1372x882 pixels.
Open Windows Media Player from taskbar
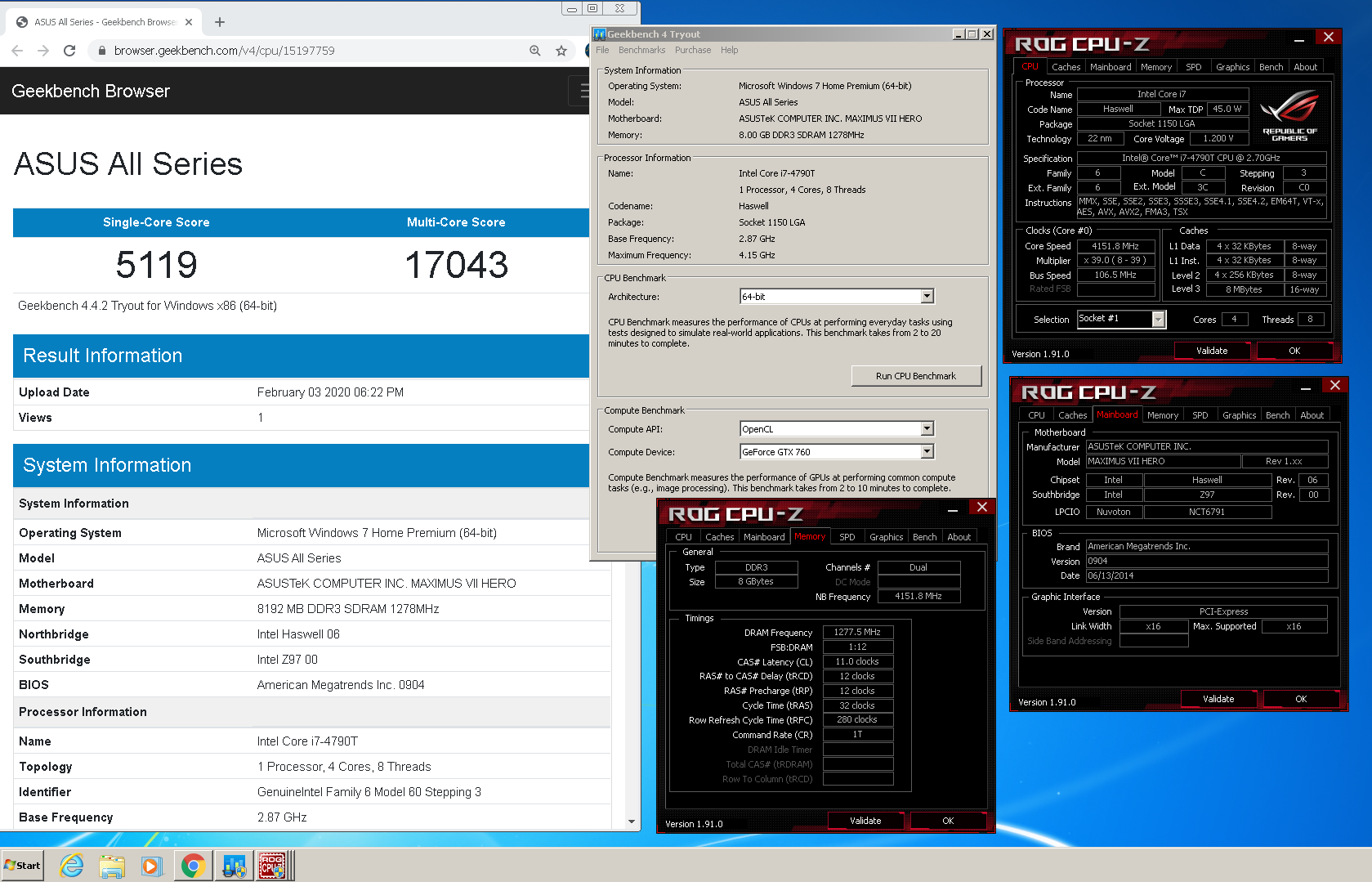click(152, 866)
